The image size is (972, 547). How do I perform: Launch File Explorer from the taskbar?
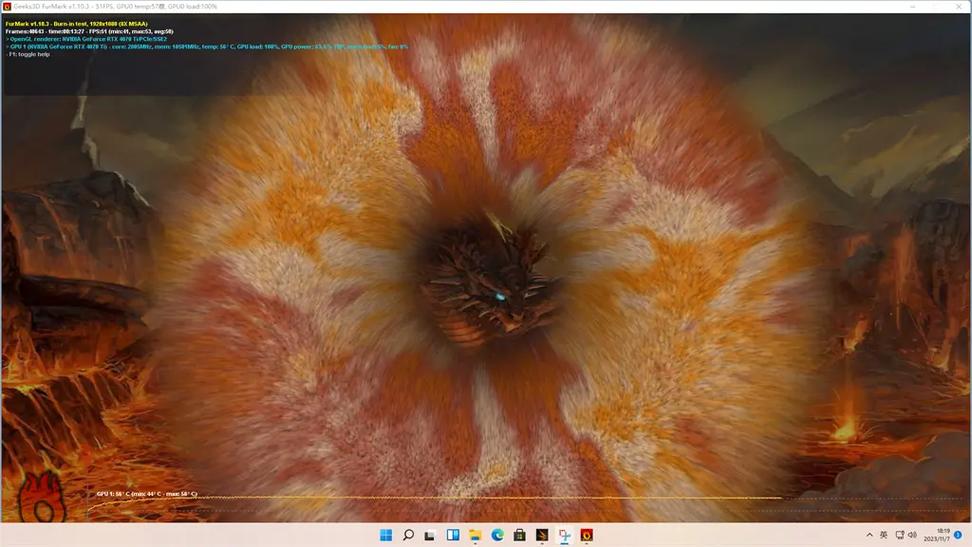click(475, 535)
